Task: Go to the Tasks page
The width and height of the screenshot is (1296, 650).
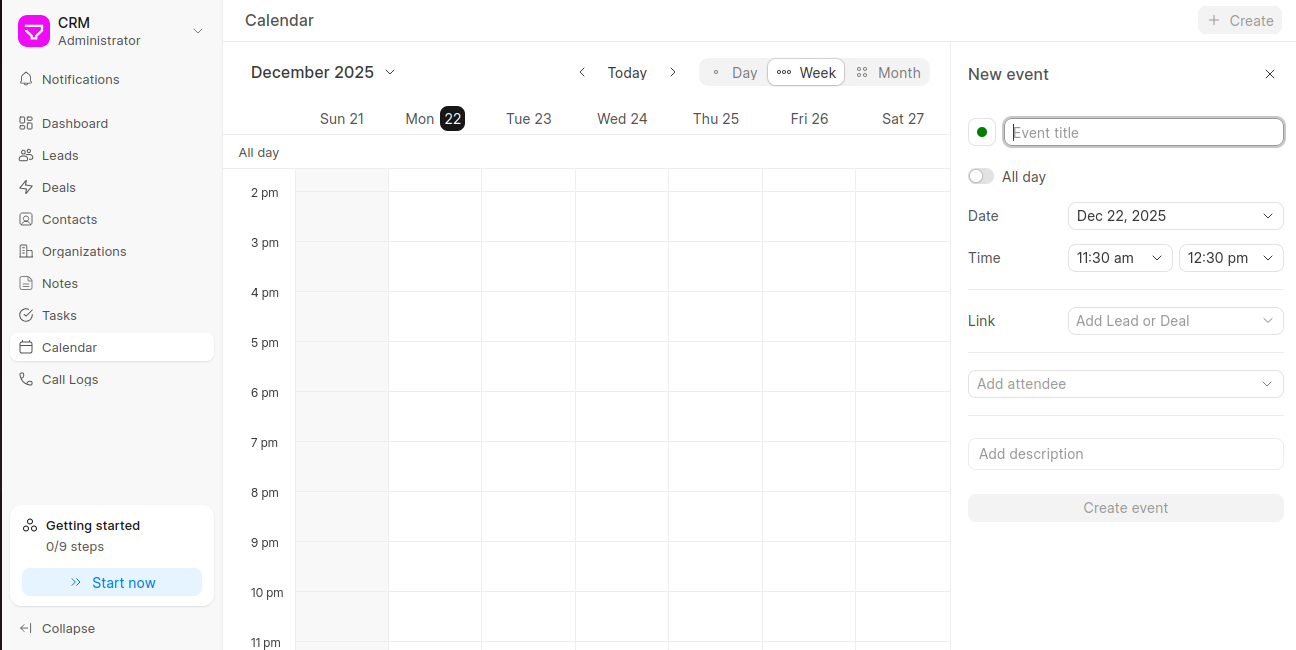Action: (x=61, y=315)
